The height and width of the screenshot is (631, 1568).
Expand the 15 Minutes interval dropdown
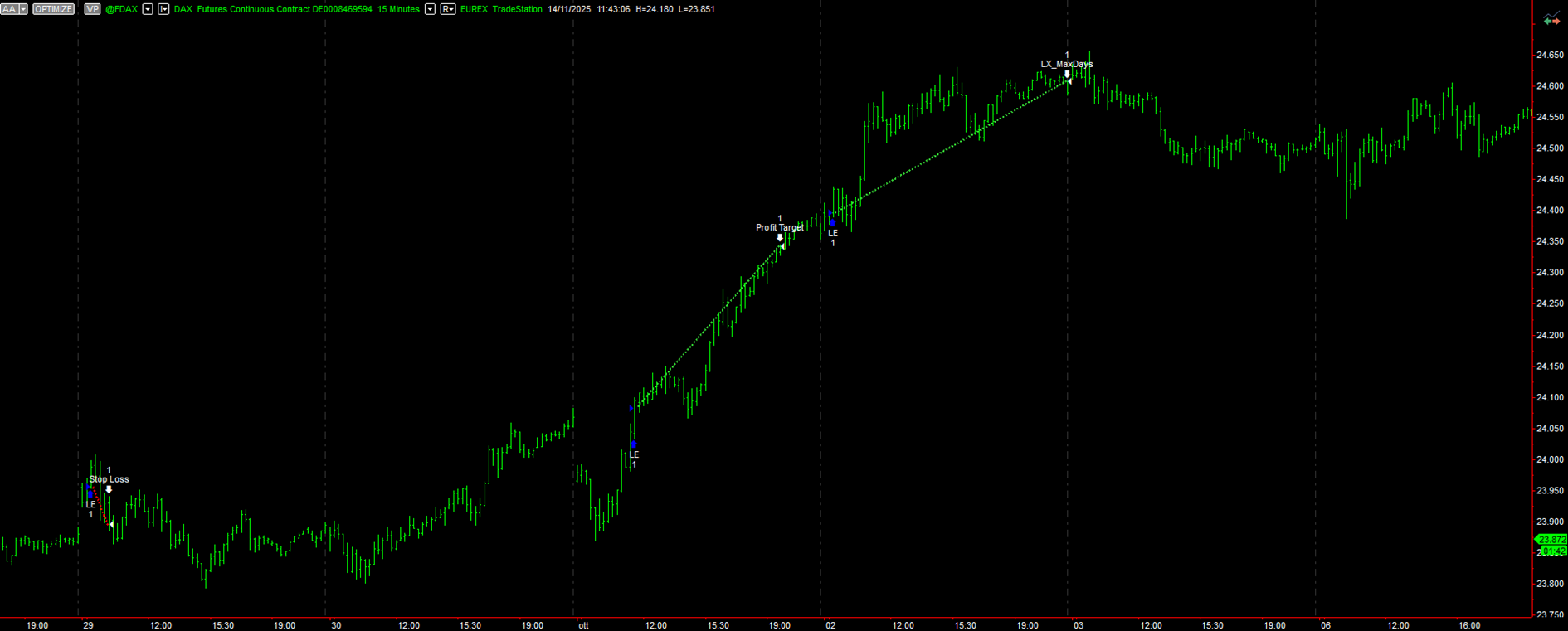430,9
